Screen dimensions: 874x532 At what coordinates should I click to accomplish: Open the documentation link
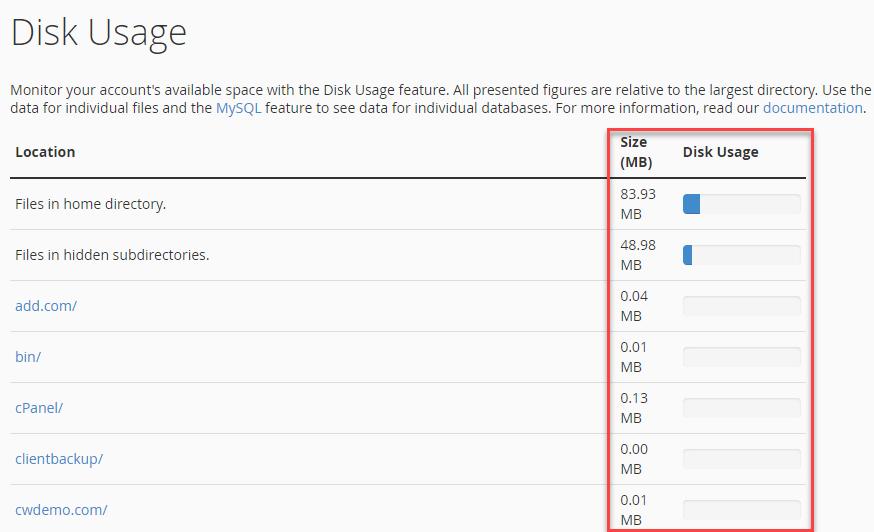tap(812, 108)
